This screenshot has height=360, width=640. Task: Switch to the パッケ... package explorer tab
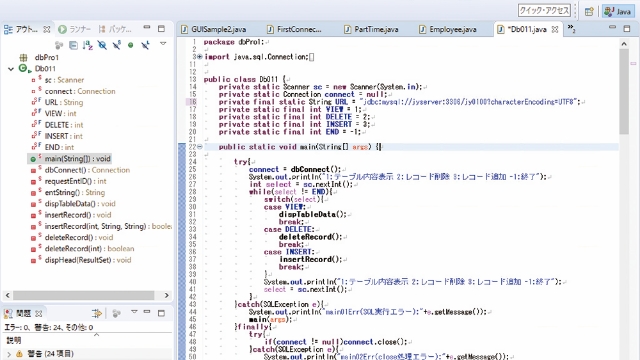[x=115, y=29]
